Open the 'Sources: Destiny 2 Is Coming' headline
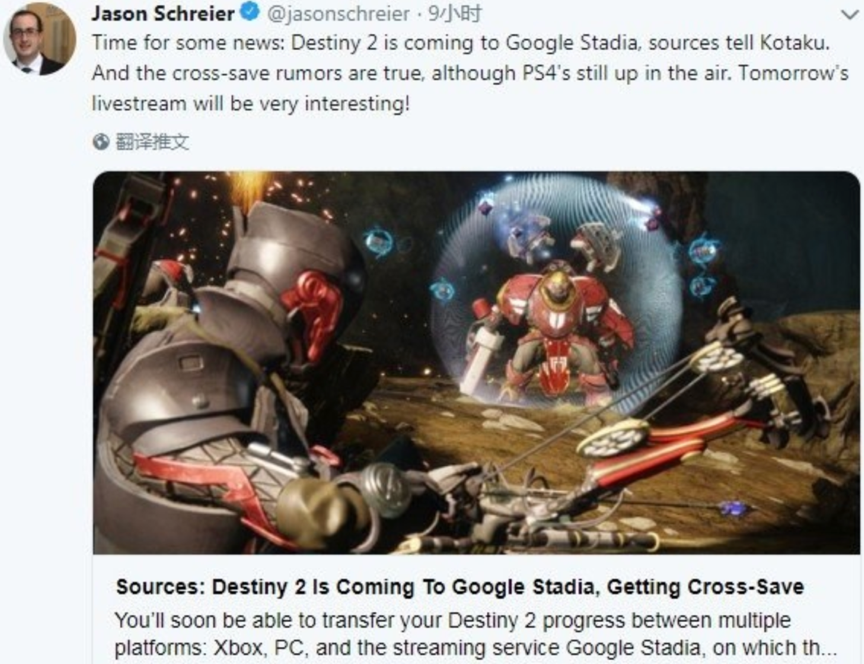Image resolution: width=864 pixels, height=664 pixels. [x=460, y=587]
